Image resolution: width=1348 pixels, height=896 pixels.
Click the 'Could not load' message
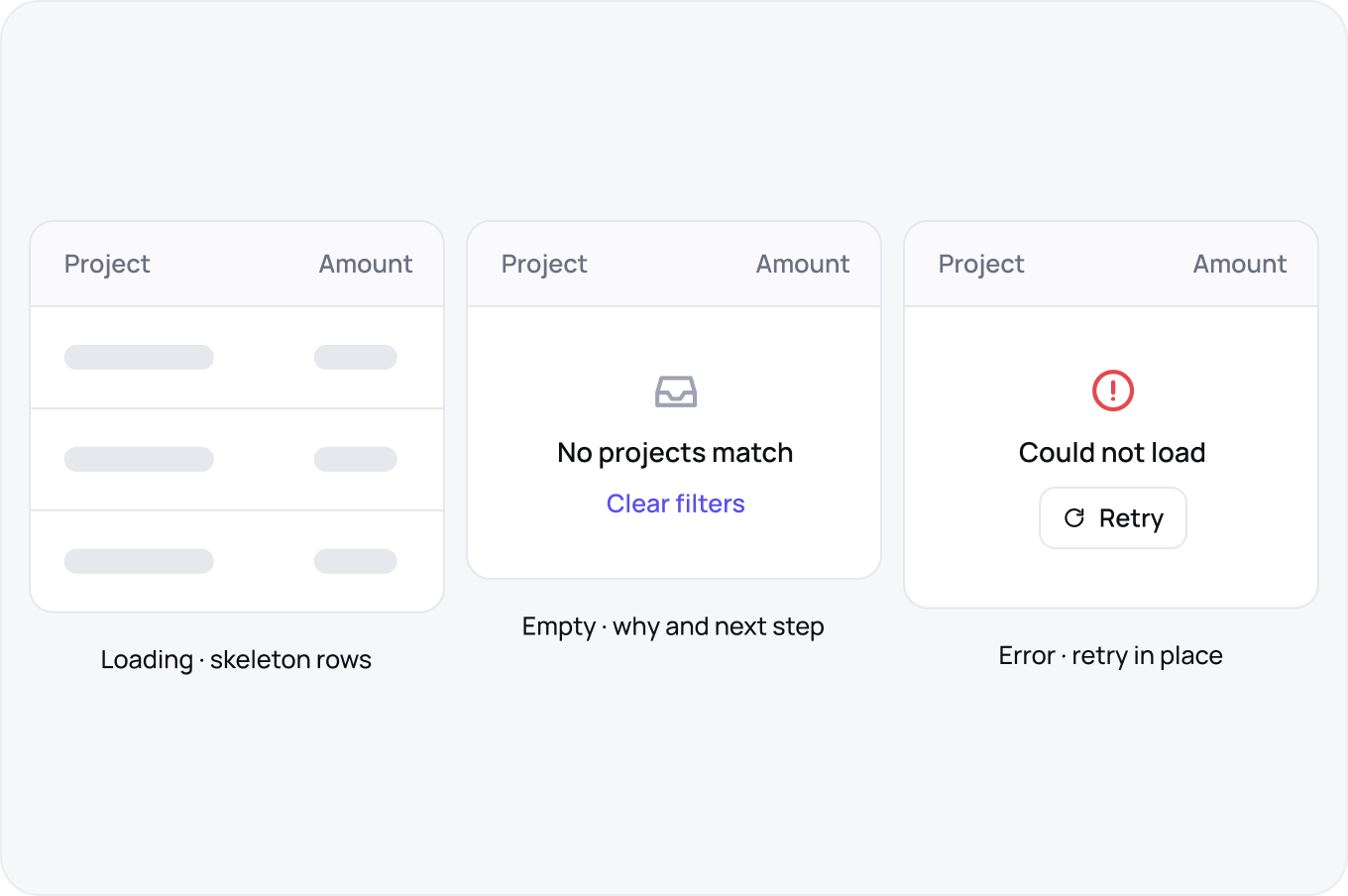tap(1112, 453)
